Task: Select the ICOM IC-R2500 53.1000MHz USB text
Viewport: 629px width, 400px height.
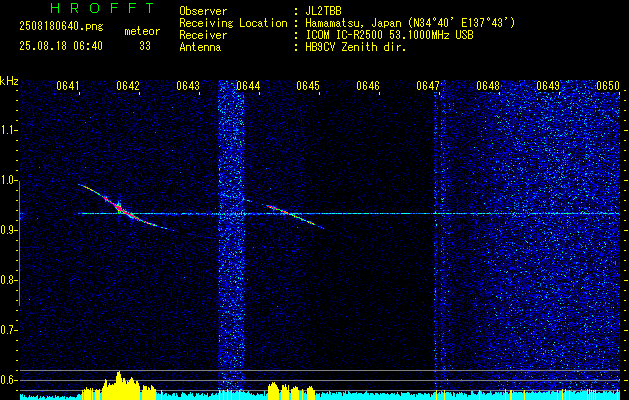Action: [x=389, y=35]
